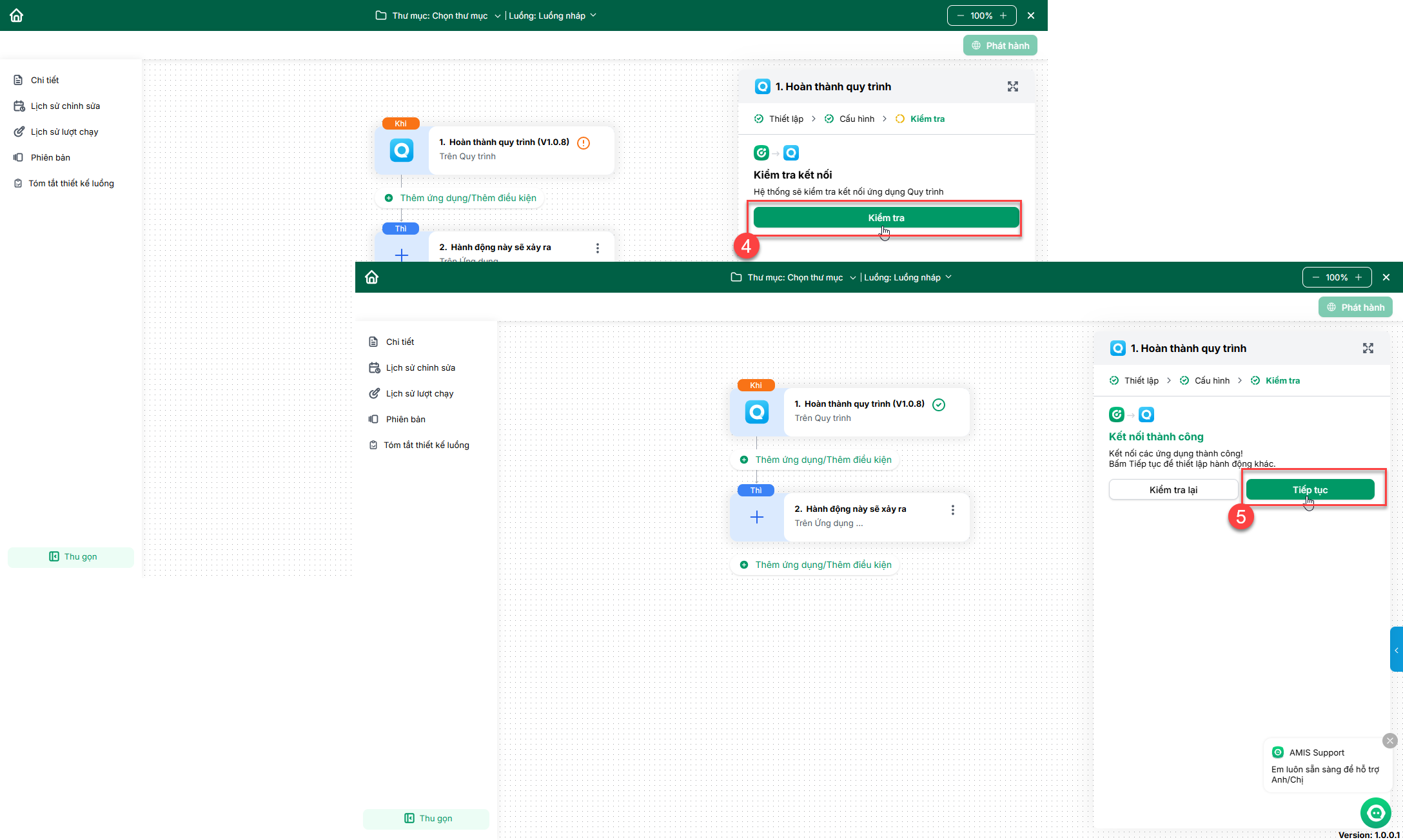
Task: Click the home icon in top-left header
Action: pyautogui.click(x=17, y=15)
